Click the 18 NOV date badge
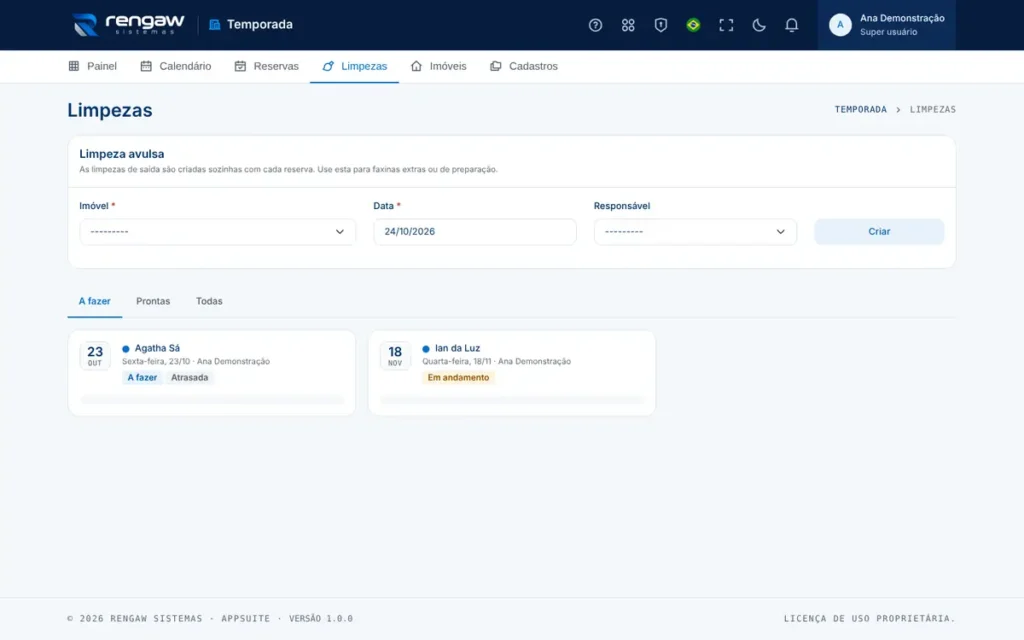The image size is (1024, 640). [395, 356]
